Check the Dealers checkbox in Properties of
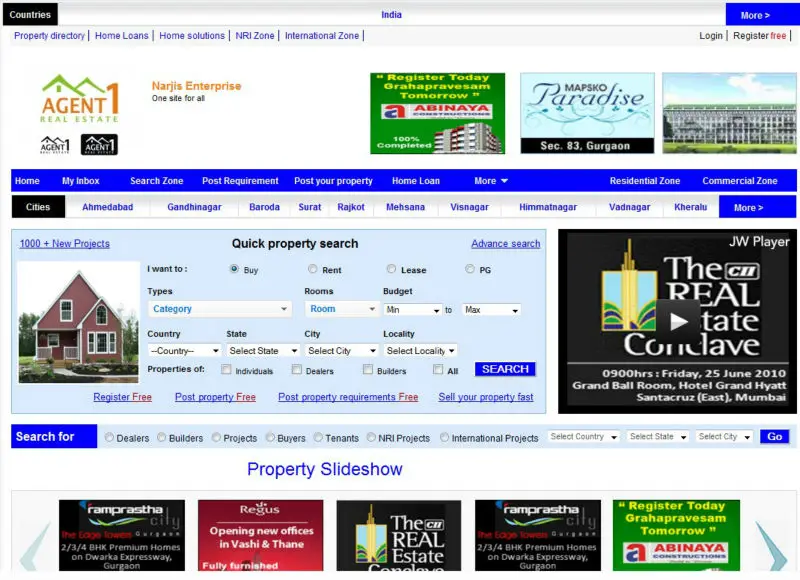This screenshot has width=800, height=580. pos(296,370)
